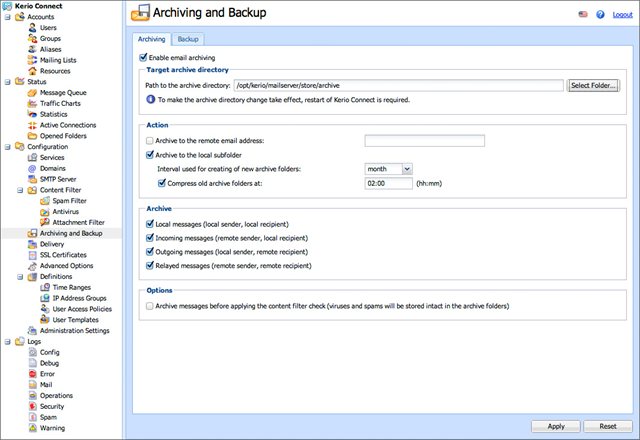640x440 pixels.
Task: Enable Archive to the remote email address
Action: click(x=150, y=141)
